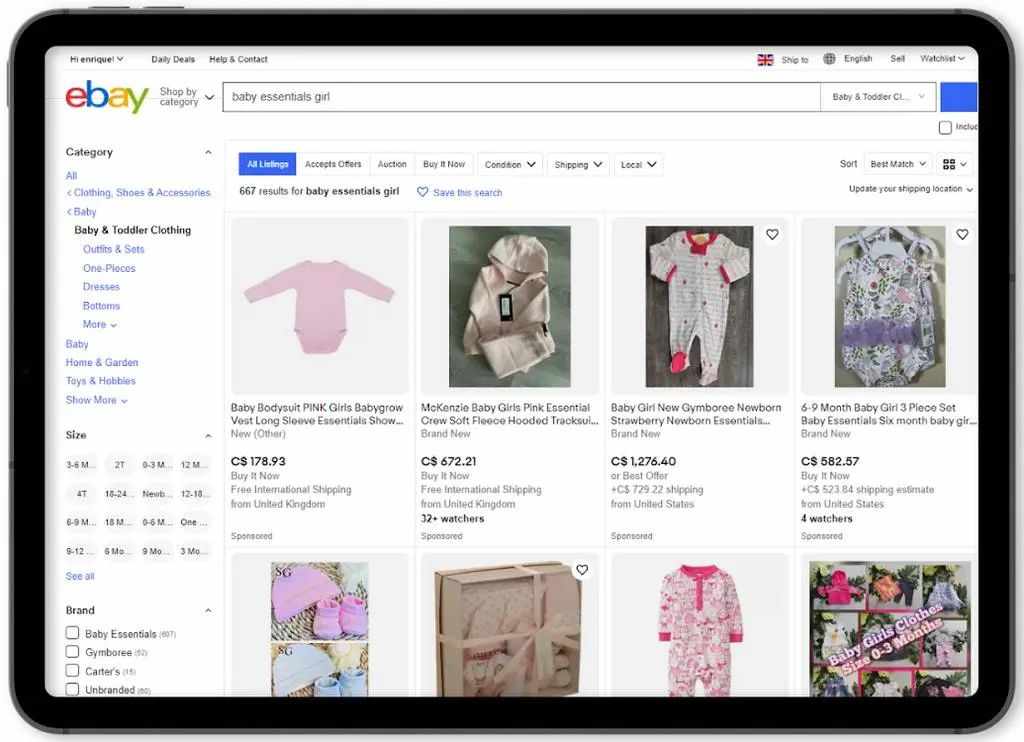The image size is (1024, 742).
Task: Select the All Listings tab
Action: pos(268,164)
